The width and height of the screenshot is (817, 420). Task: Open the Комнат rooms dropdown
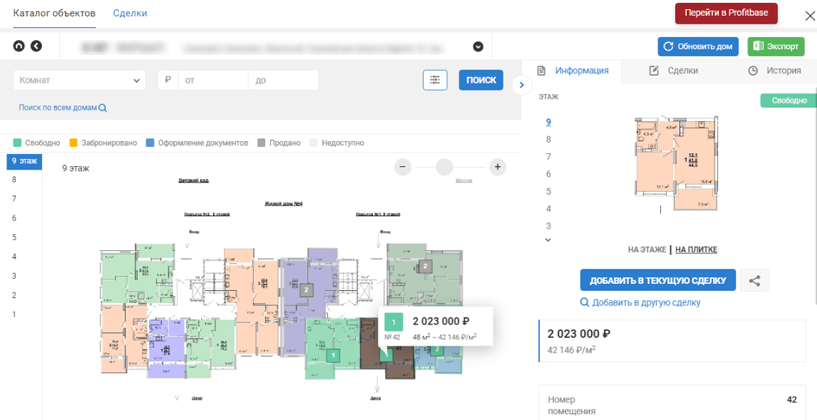[79, 80]
